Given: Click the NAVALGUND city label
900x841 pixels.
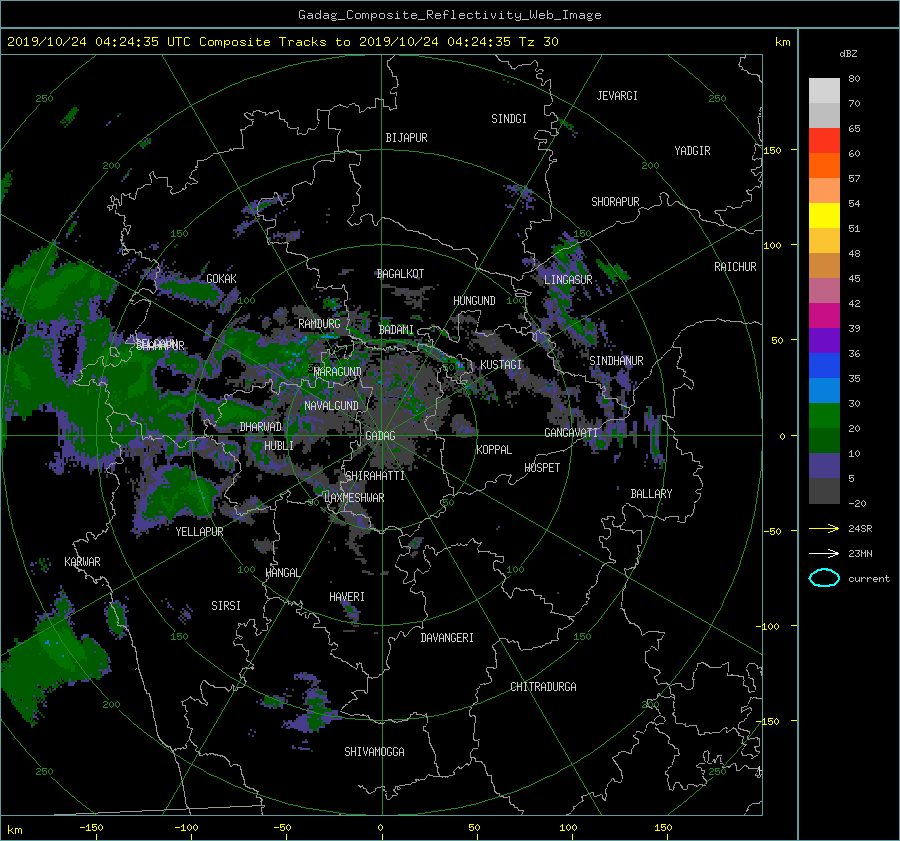Looking at the screenshot, I should coord(331,406).
